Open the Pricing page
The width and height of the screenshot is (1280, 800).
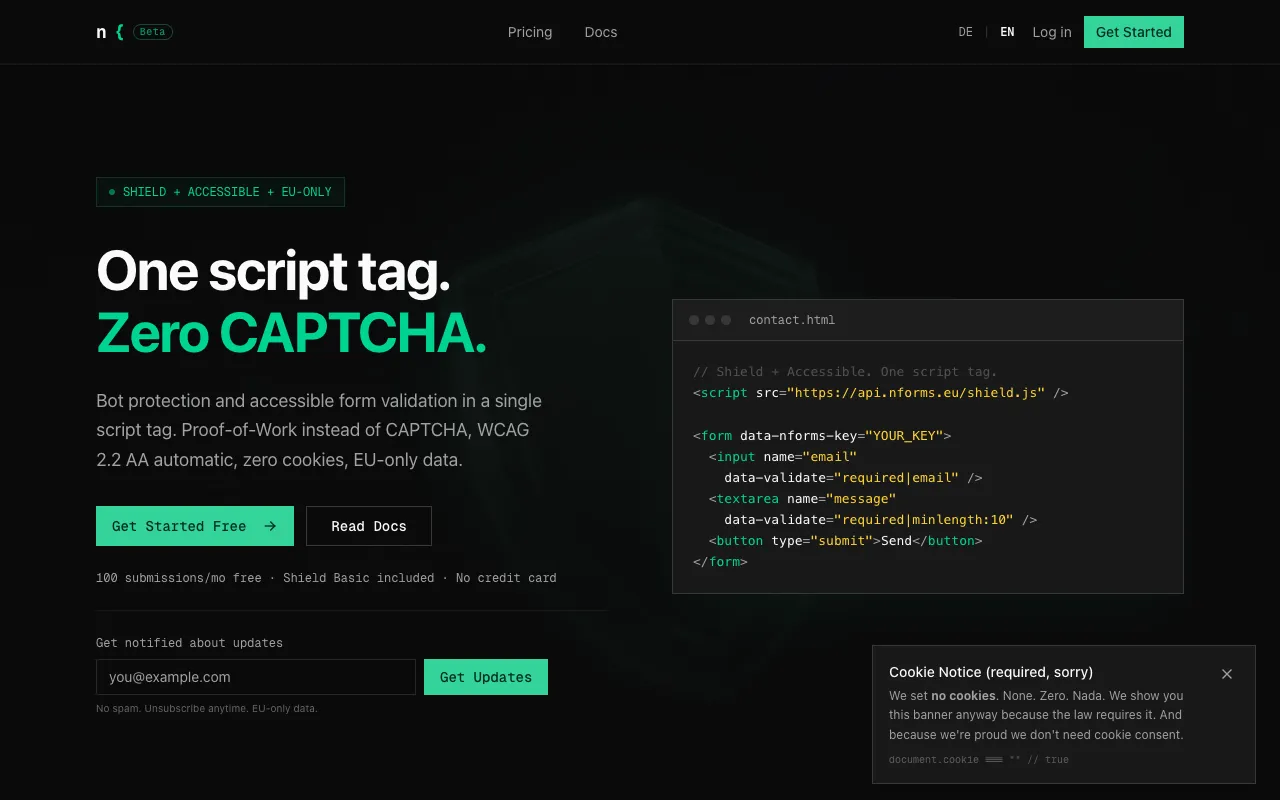coord(530,32)
